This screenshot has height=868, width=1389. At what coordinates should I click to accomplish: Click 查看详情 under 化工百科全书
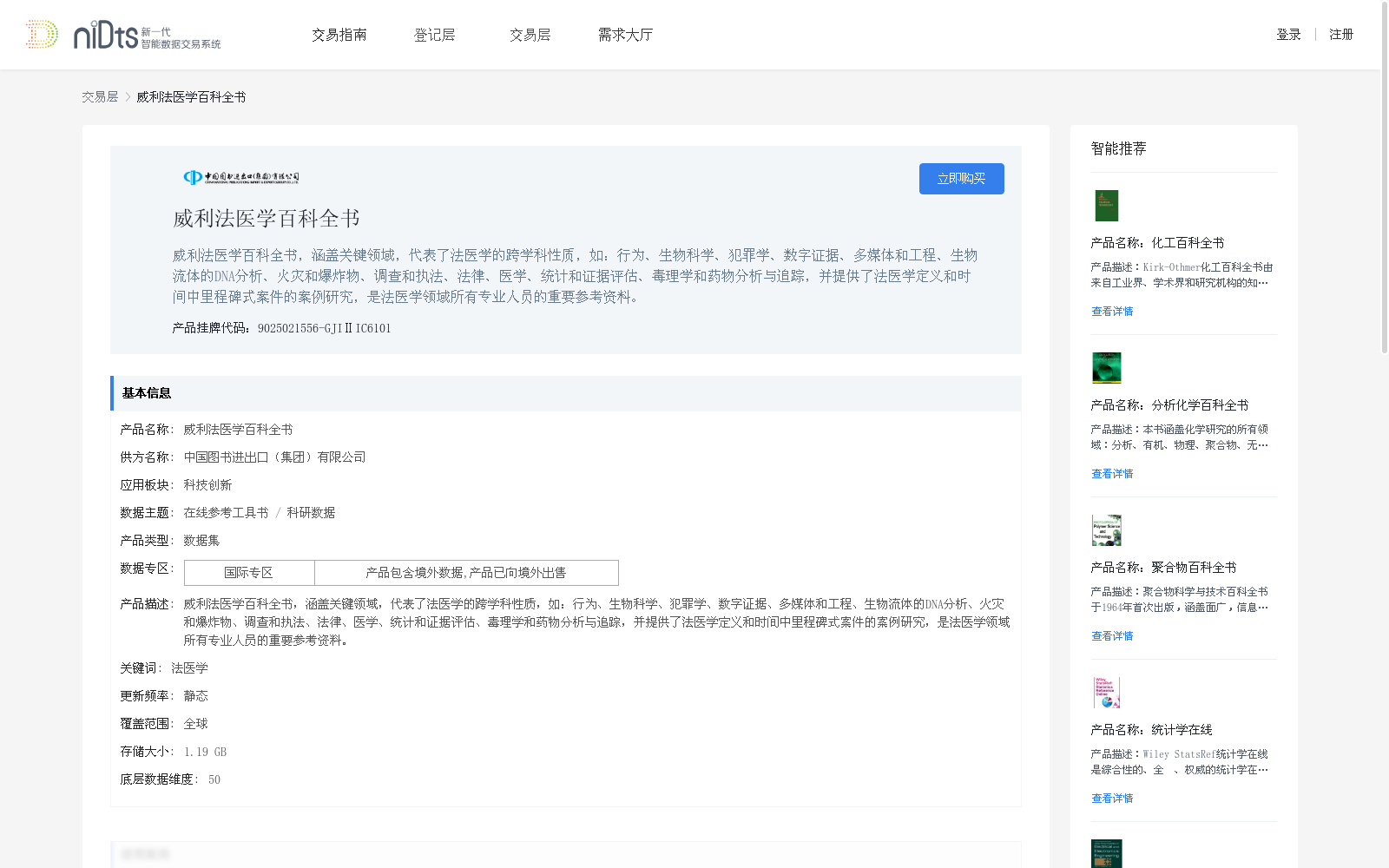click(x=1112, y=312)
